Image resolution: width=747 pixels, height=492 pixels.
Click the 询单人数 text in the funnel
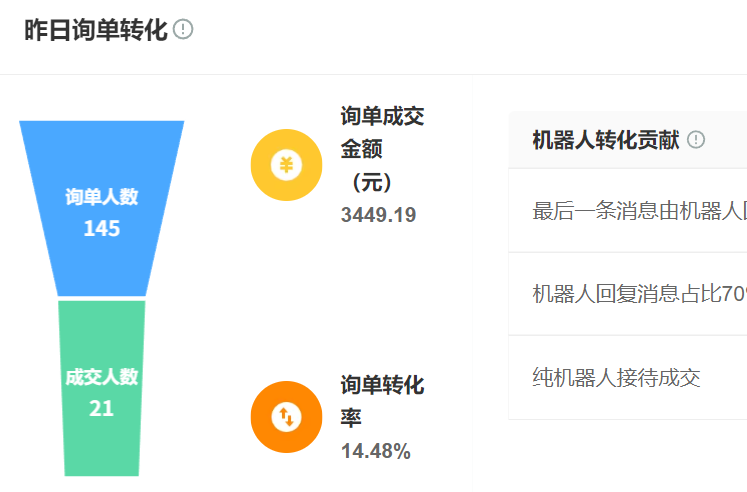pos(102,197)
